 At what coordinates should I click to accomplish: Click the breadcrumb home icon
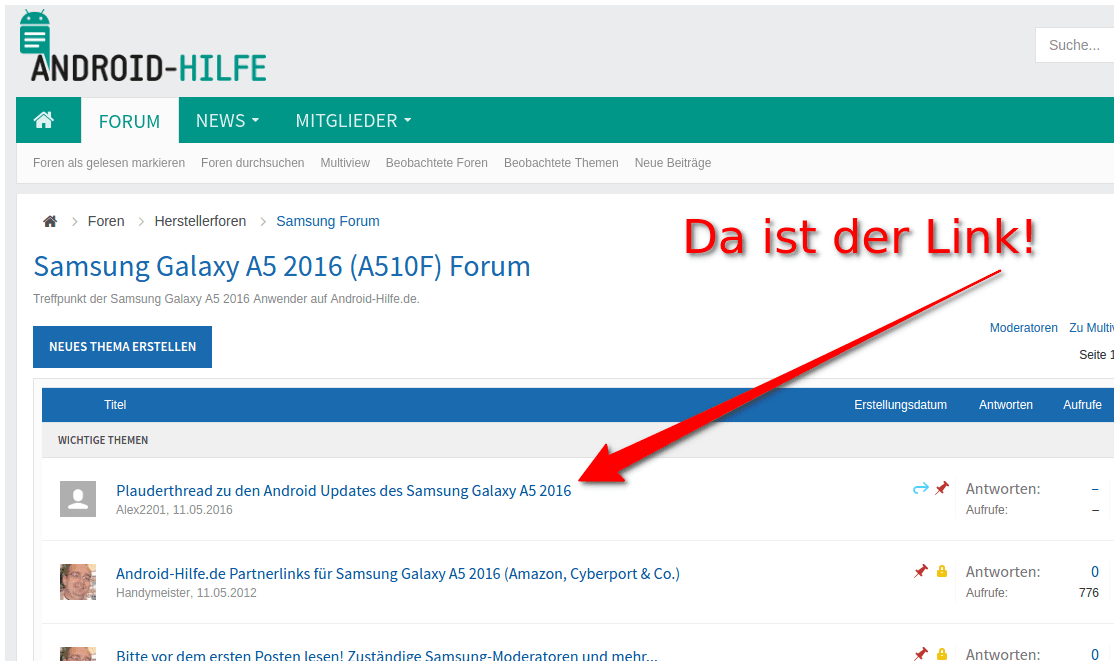(50, 221)
